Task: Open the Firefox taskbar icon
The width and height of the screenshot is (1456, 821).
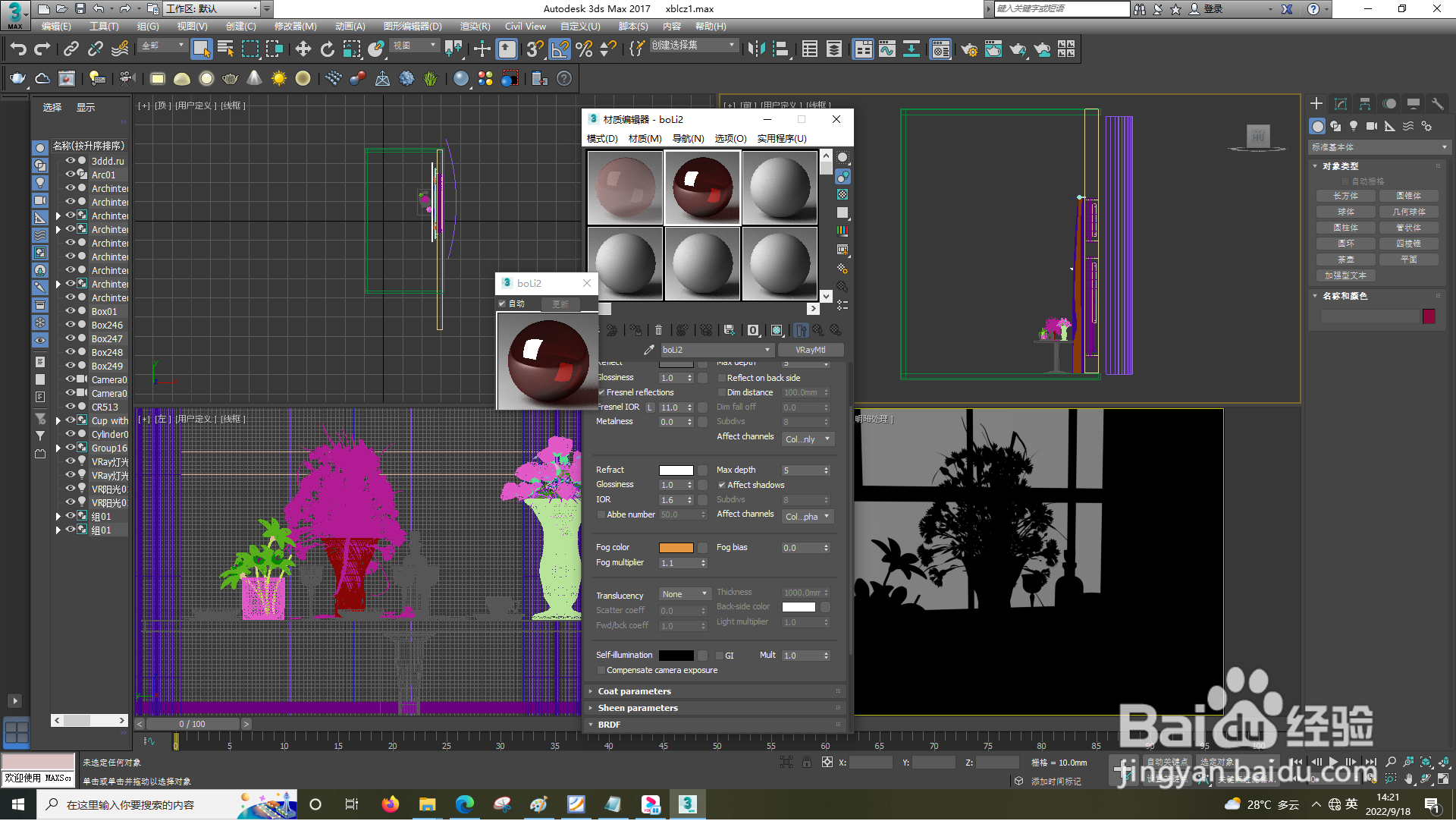Action: point(390,805)
